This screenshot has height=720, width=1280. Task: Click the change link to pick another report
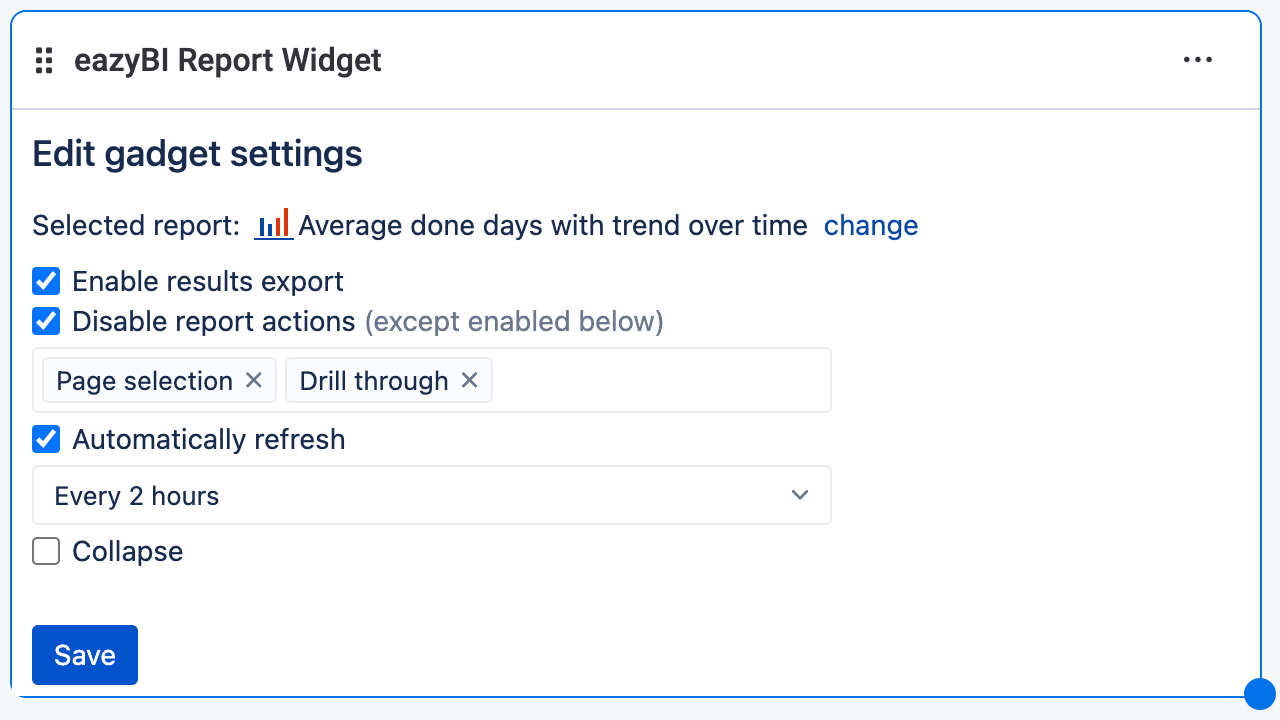(x=870, y=225)
